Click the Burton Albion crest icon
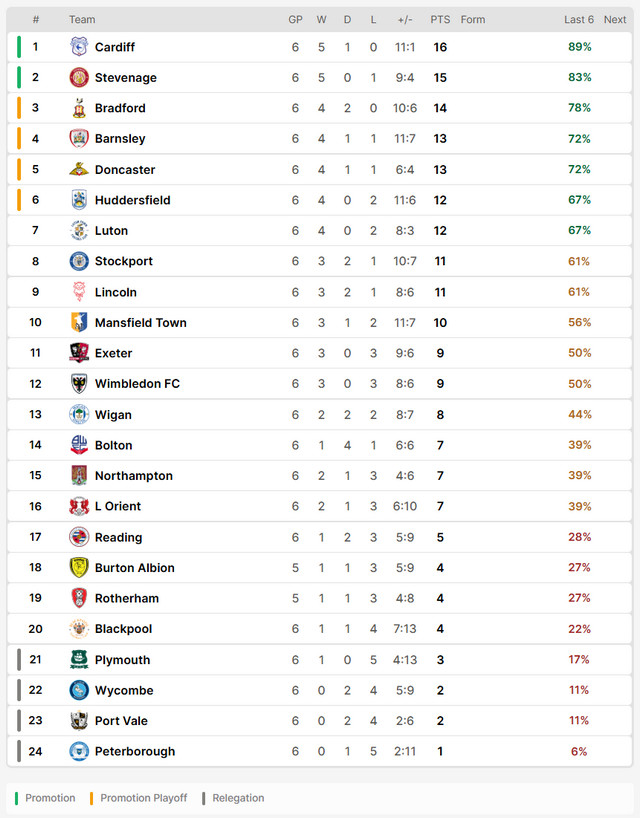640x818 pixels. 79,568
